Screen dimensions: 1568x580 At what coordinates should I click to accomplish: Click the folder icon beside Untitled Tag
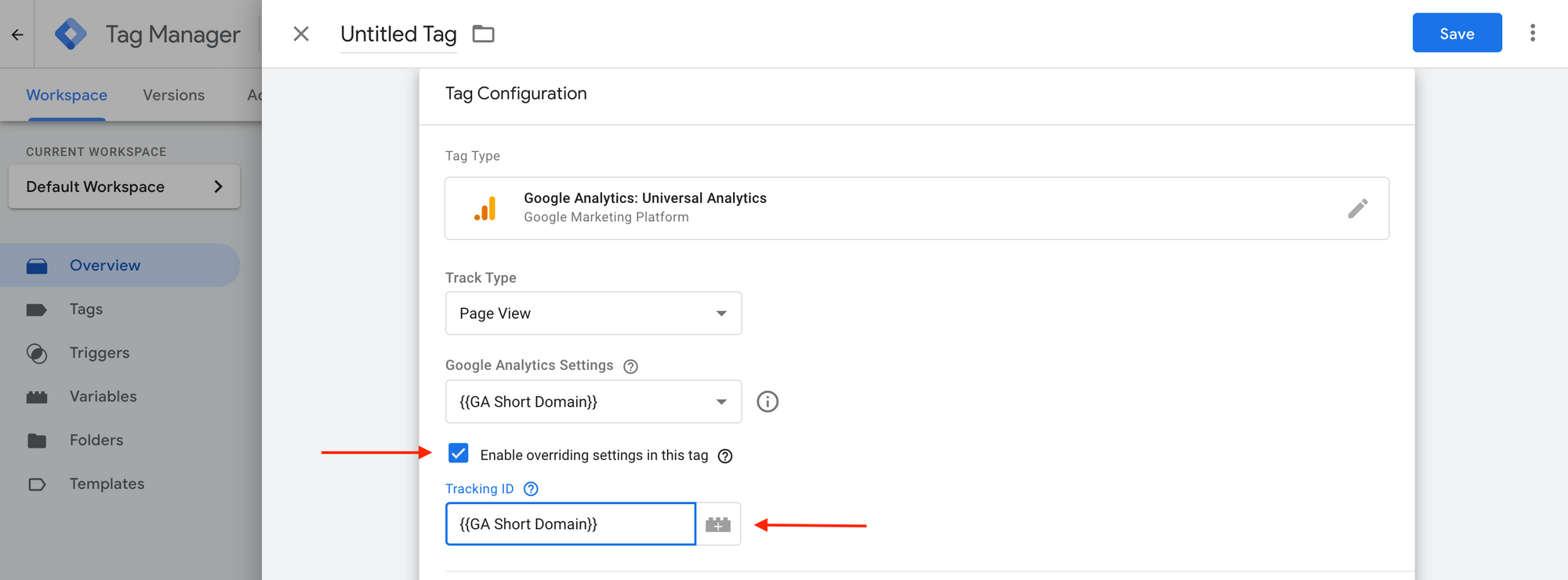coord(484,34)
